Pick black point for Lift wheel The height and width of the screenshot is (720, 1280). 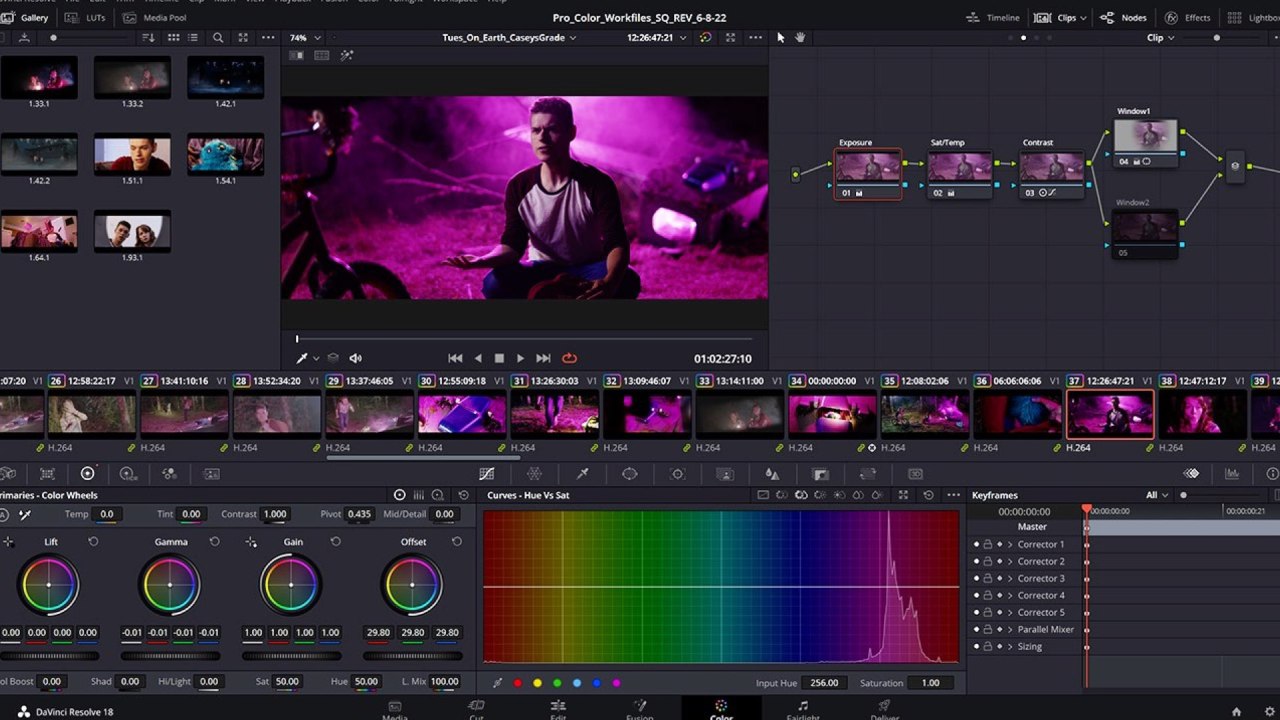[x=8, y=541]
